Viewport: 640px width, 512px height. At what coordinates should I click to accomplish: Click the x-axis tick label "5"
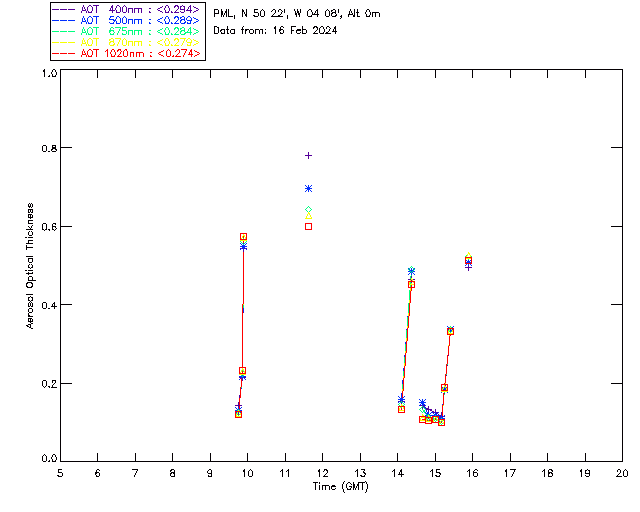pyautogui.click(x=60, y=473)
